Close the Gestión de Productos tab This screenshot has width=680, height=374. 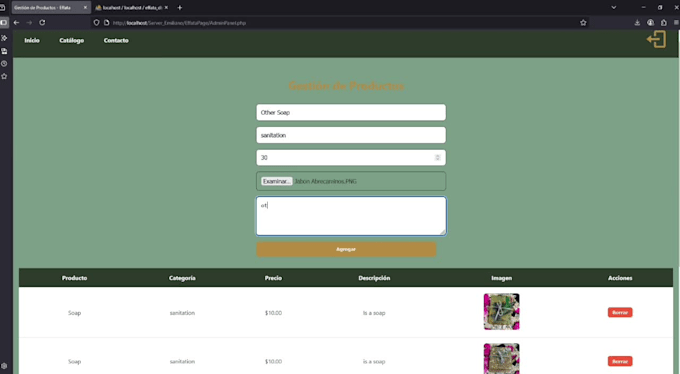[85, 7]
